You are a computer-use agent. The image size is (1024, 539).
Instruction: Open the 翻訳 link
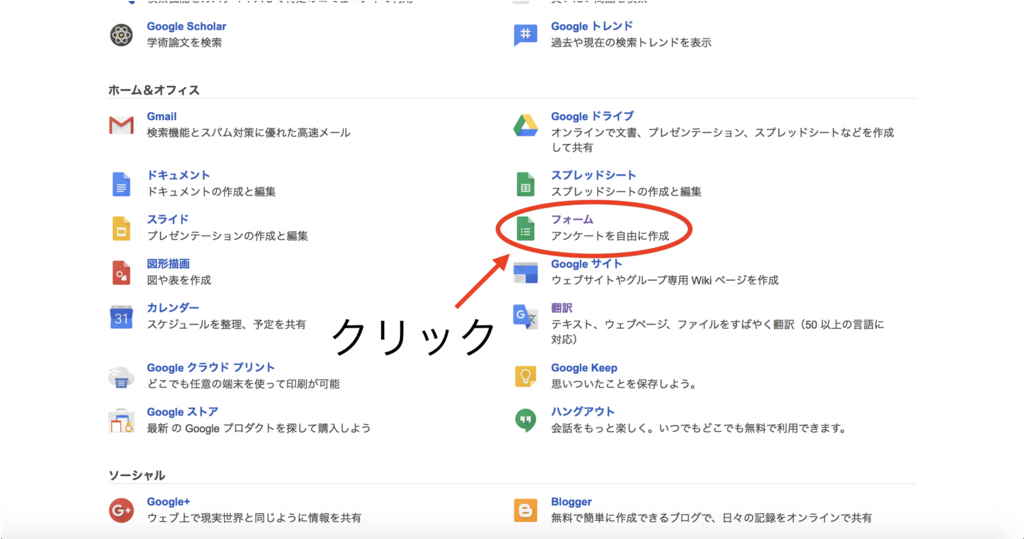click(561, 308)
